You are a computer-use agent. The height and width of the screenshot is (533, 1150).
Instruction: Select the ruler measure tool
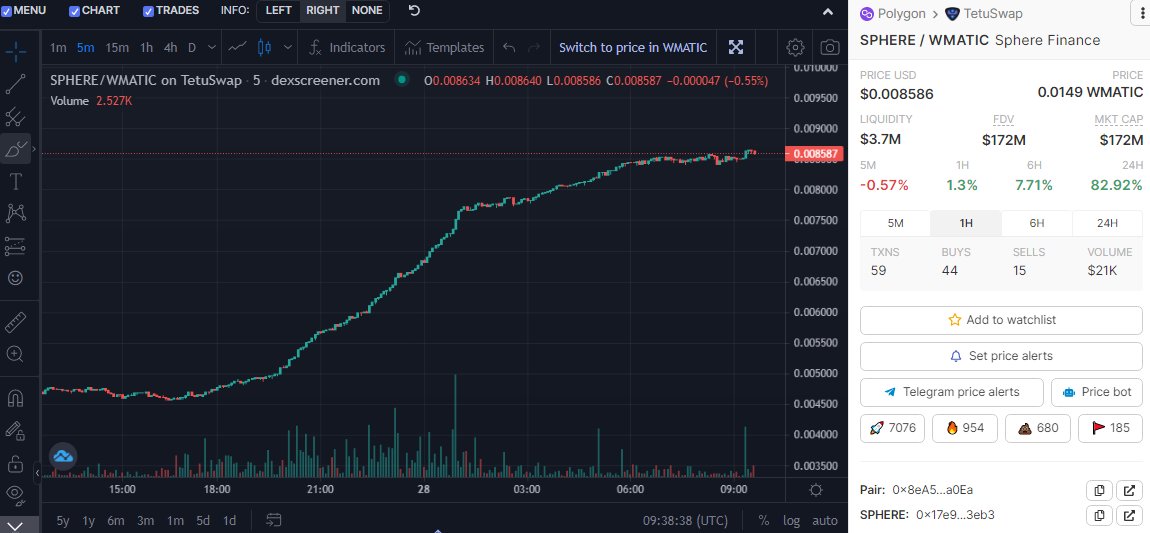[x=15, y=321]
